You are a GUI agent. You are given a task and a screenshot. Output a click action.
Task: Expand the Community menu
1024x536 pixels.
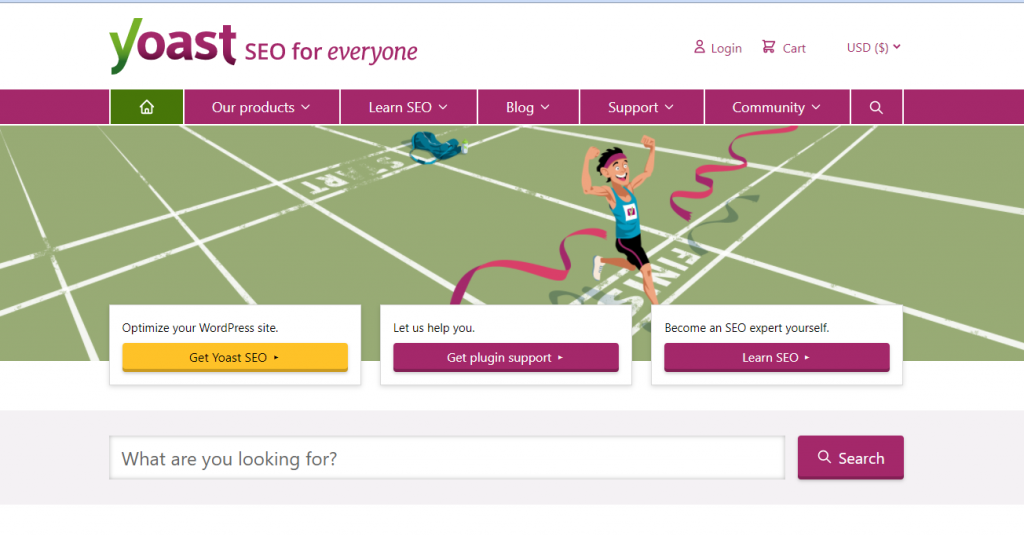click(x=776, y=107)
